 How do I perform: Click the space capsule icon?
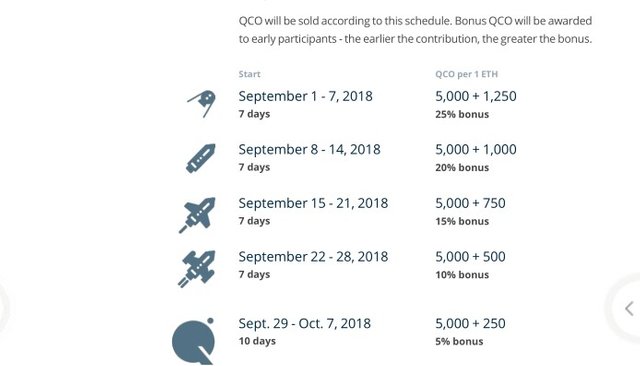coord(201,158)
